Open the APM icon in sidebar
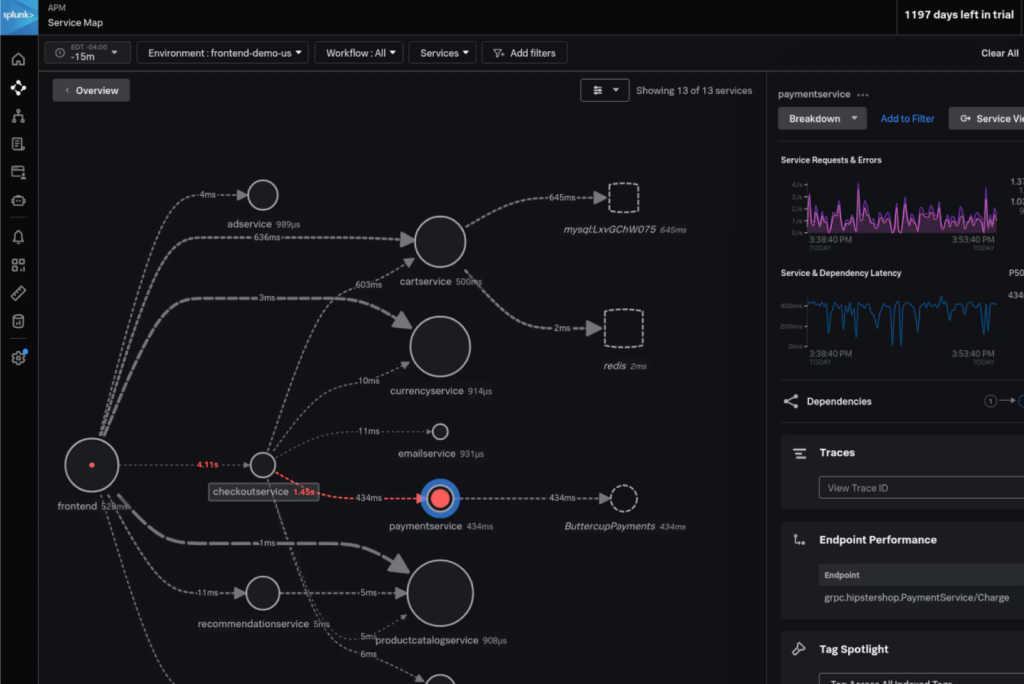Viewport: 1024px width, 684px height. (18, 88)
